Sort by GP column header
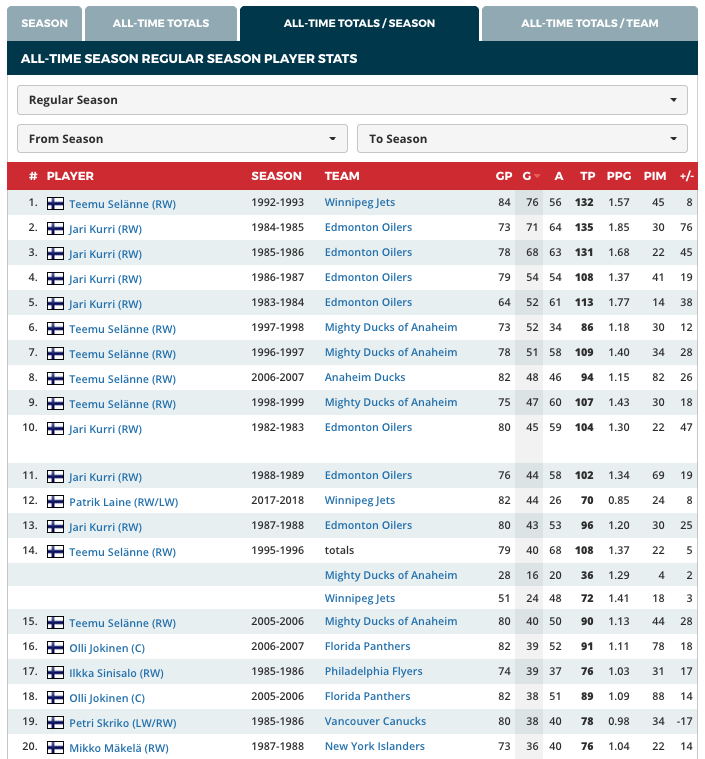This screenshot has height=759, width=705. pyautogui.click(x=504, y=176)
